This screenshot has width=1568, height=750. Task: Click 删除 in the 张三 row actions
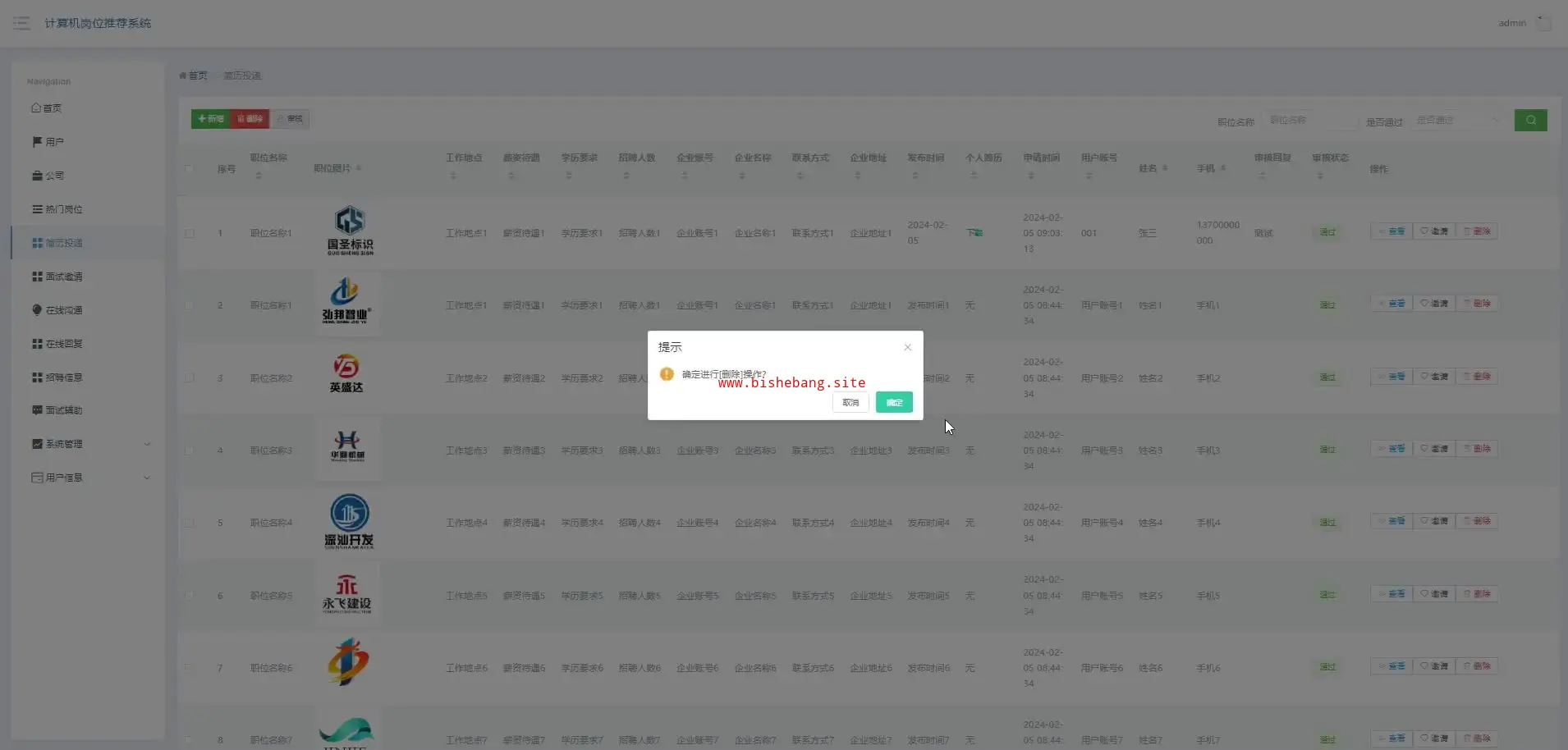(x=1477, y=231)
